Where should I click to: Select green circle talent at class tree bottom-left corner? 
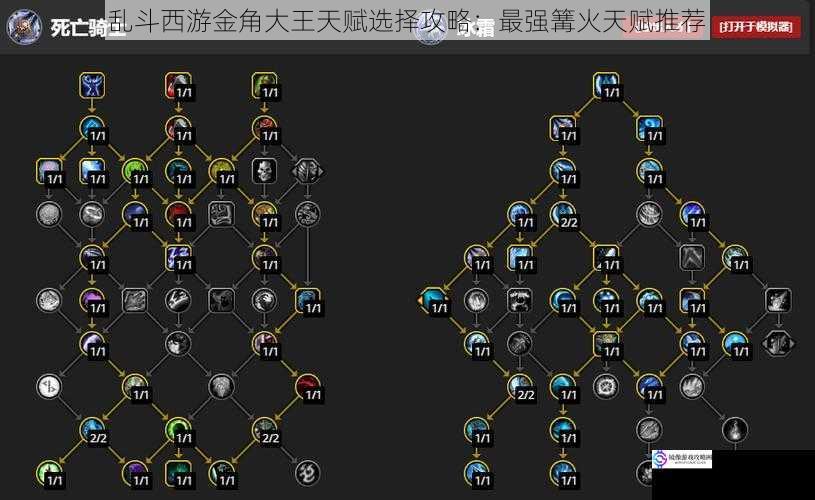[x=49, y=473]
